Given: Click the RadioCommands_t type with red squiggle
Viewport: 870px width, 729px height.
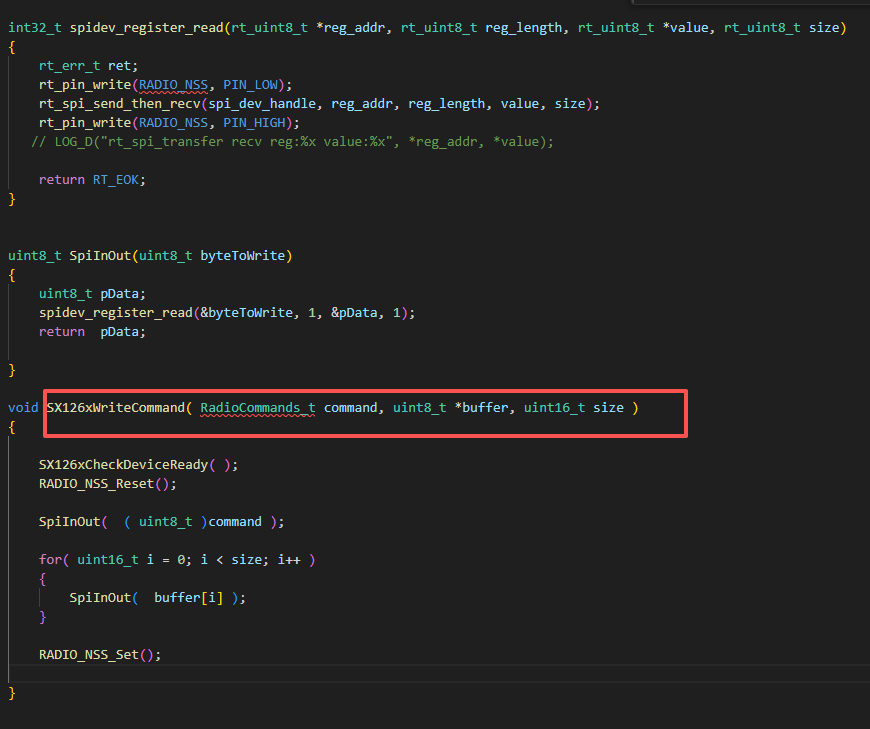Looking at the screenshot, I should tap(258, 408).
